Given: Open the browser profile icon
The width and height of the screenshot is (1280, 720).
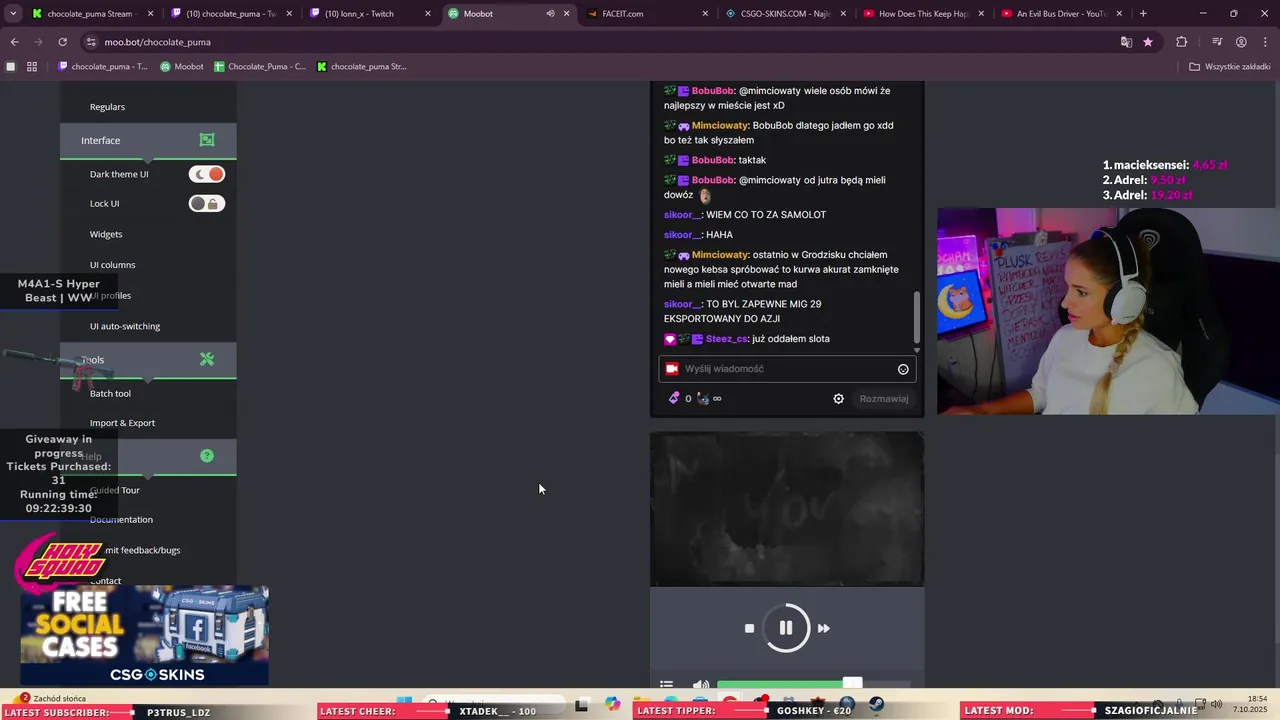Looking at the screenshot, I should (1241, 42).
